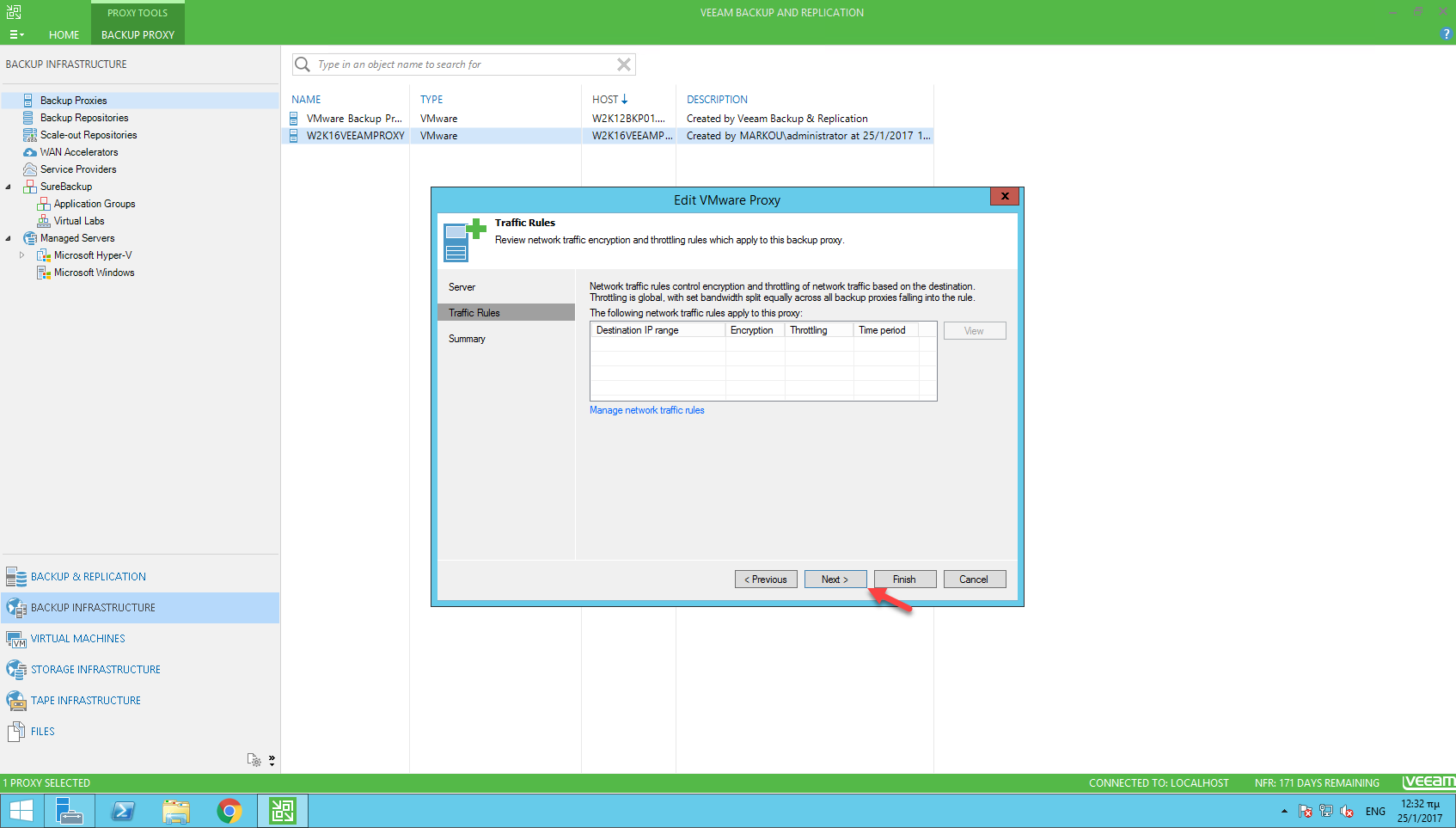Click the Scale-out Repositories icon

click(x=29, y=135)
